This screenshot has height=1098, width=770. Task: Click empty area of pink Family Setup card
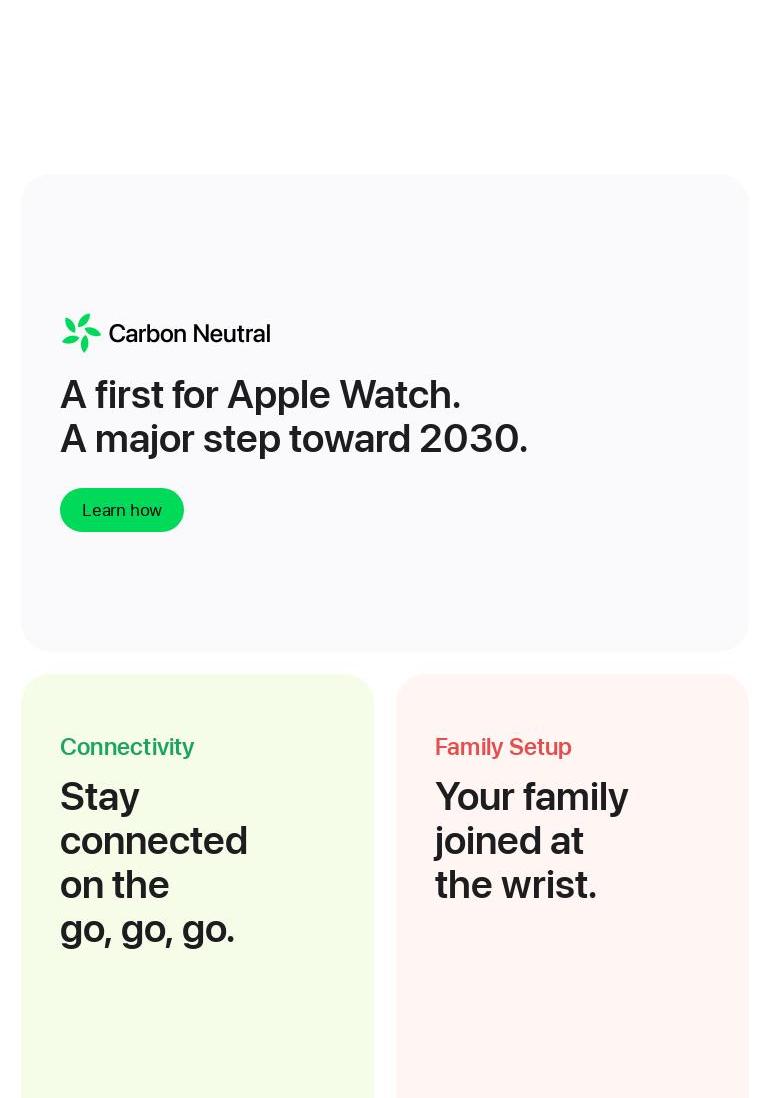click(573, 1001)
